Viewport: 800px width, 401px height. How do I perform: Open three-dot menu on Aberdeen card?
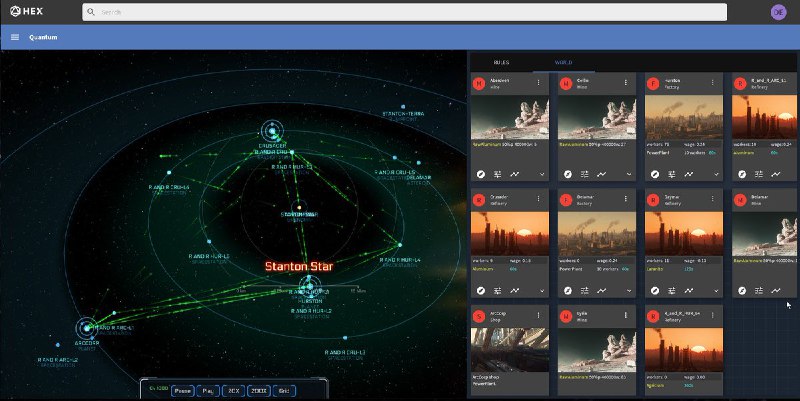(x=541, y=83)
